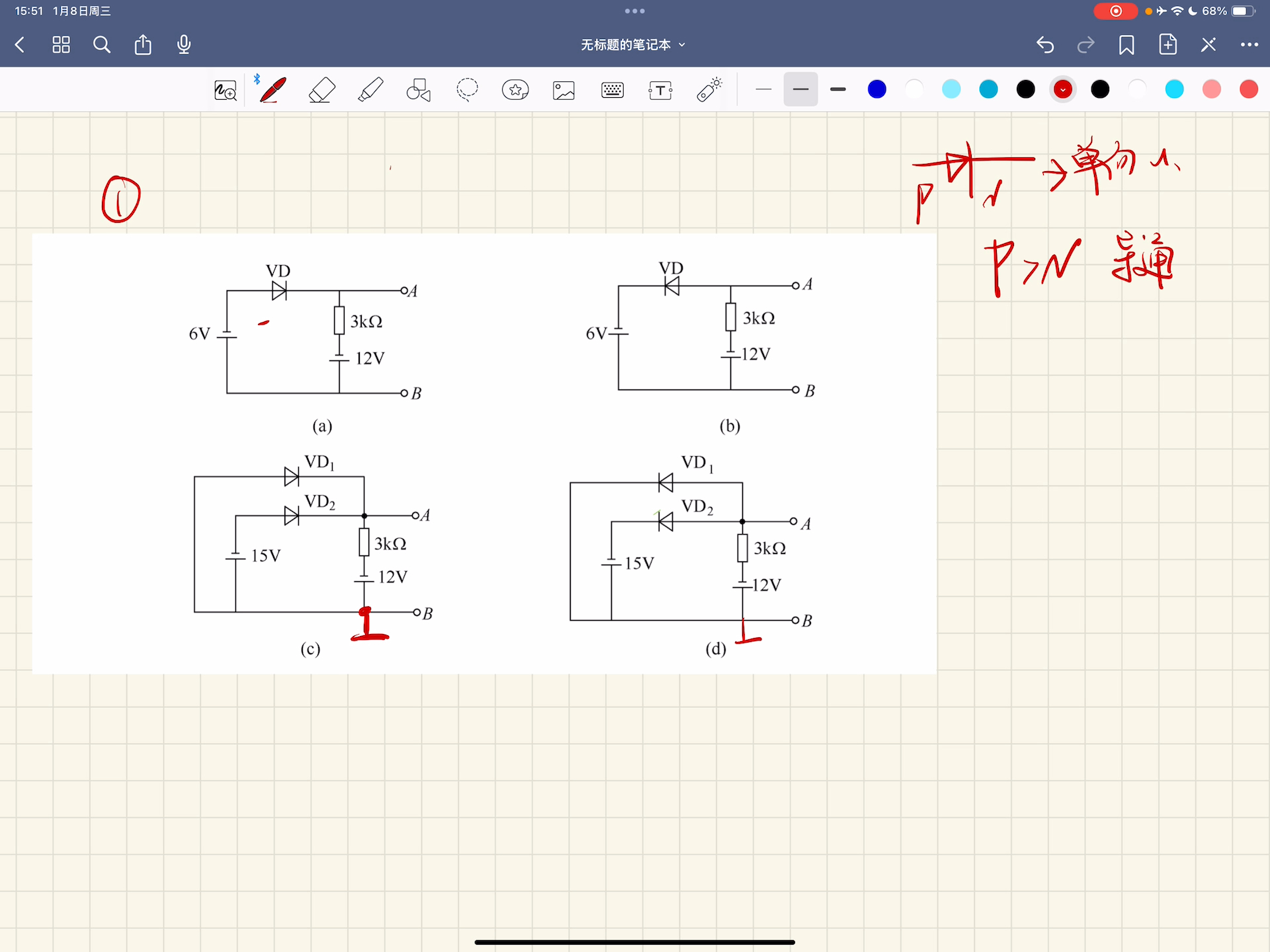Select the medium stroke width
Viewport: 1270px width, 952px height.
pos(800,89)
